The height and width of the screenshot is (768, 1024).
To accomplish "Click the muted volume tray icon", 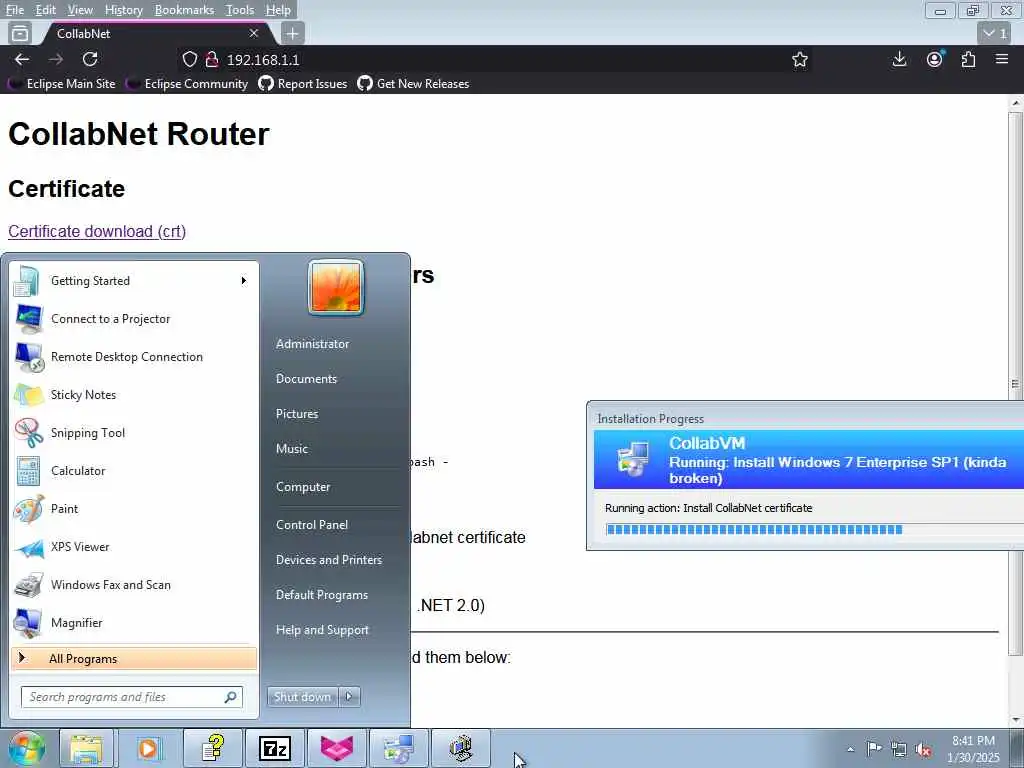I will [x=923, y=749].
